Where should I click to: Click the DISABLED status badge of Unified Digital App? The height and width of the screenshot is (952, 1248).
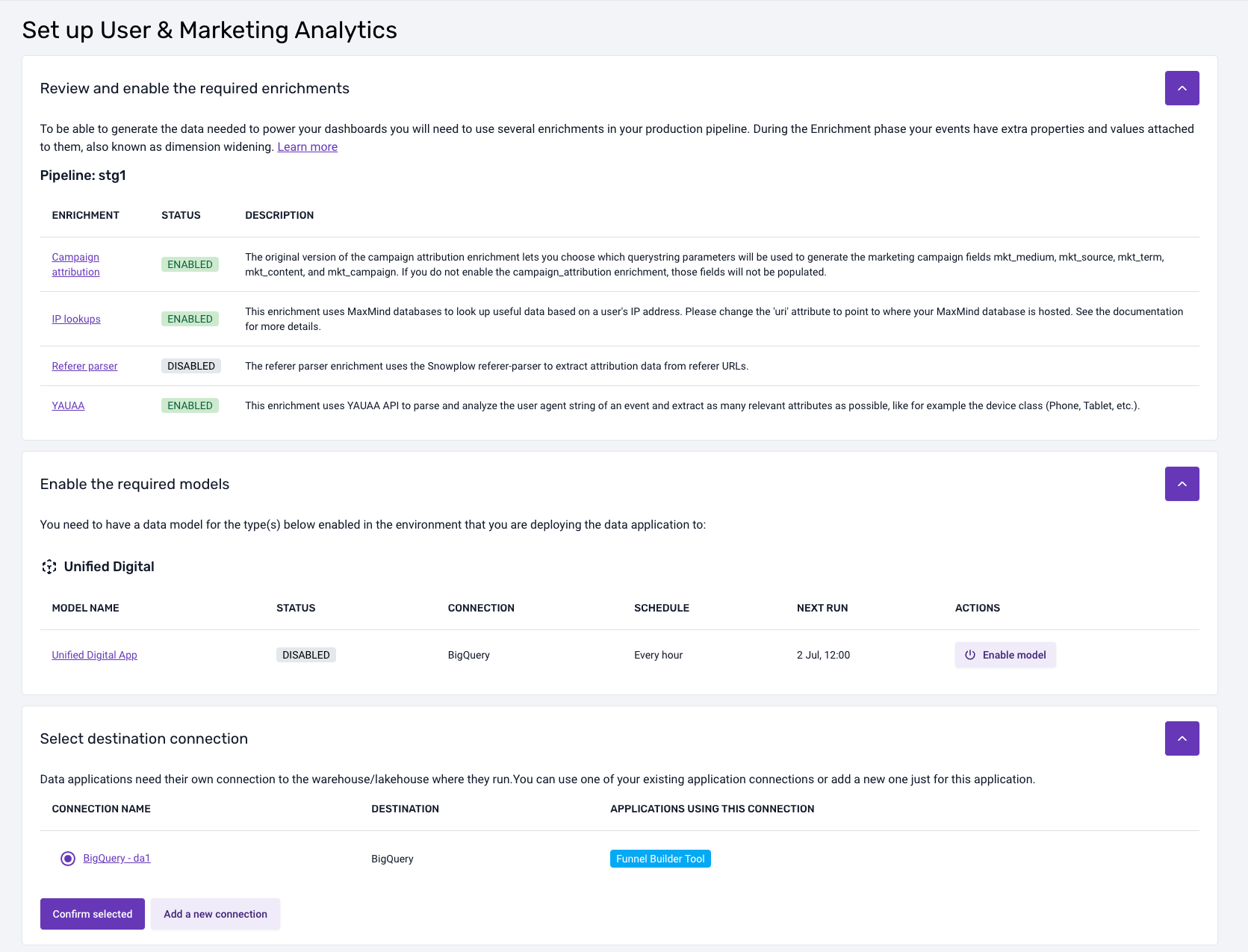click(x=305, y=655)
